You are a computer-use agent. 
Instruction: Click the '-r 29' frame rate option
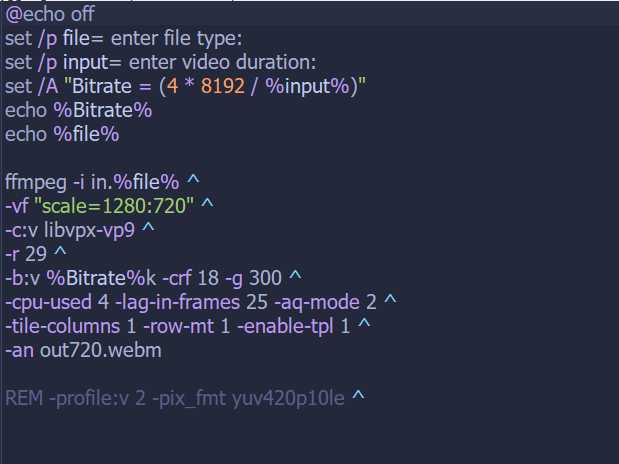(26, 254)
